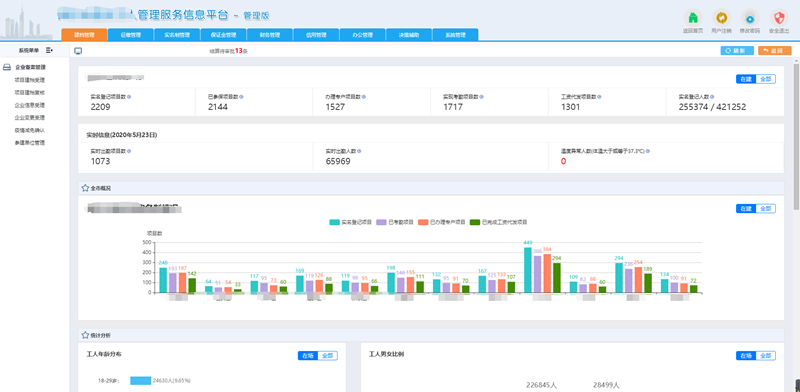Click info icon beside 工资代发项目数
The image size is (800, 392).
click(599, 96)
